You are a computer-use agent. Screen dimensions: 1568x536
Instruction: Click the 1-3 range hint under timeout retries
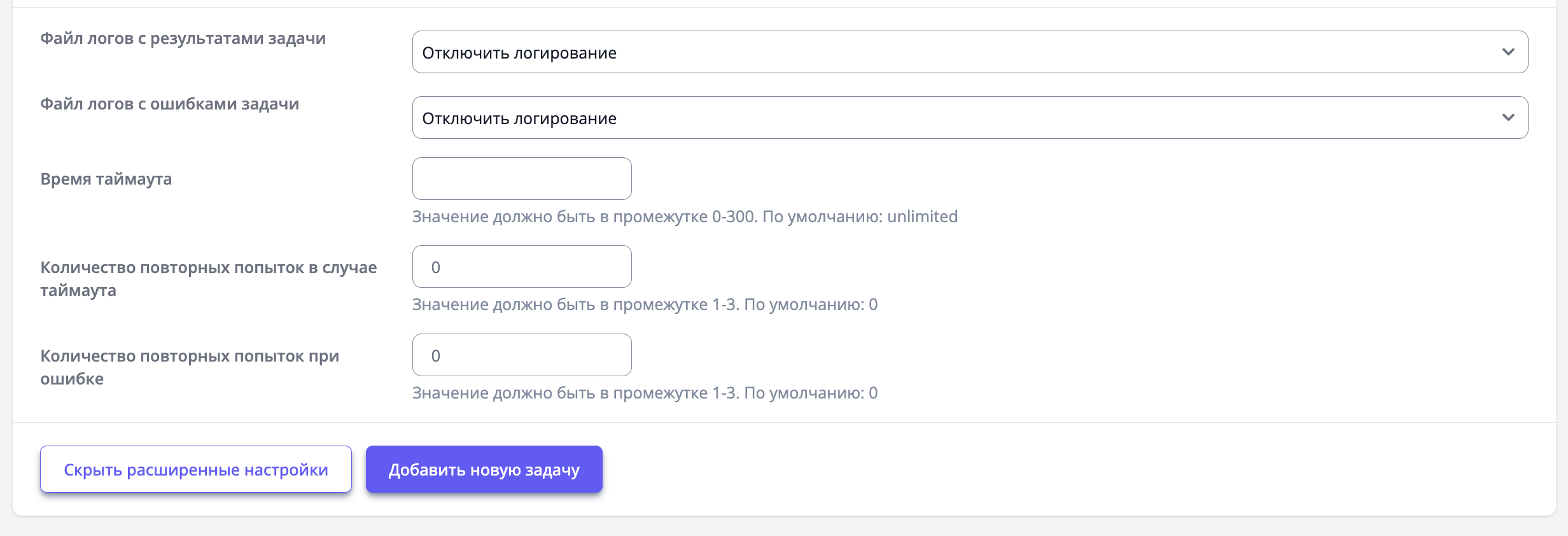pos(644,305)
